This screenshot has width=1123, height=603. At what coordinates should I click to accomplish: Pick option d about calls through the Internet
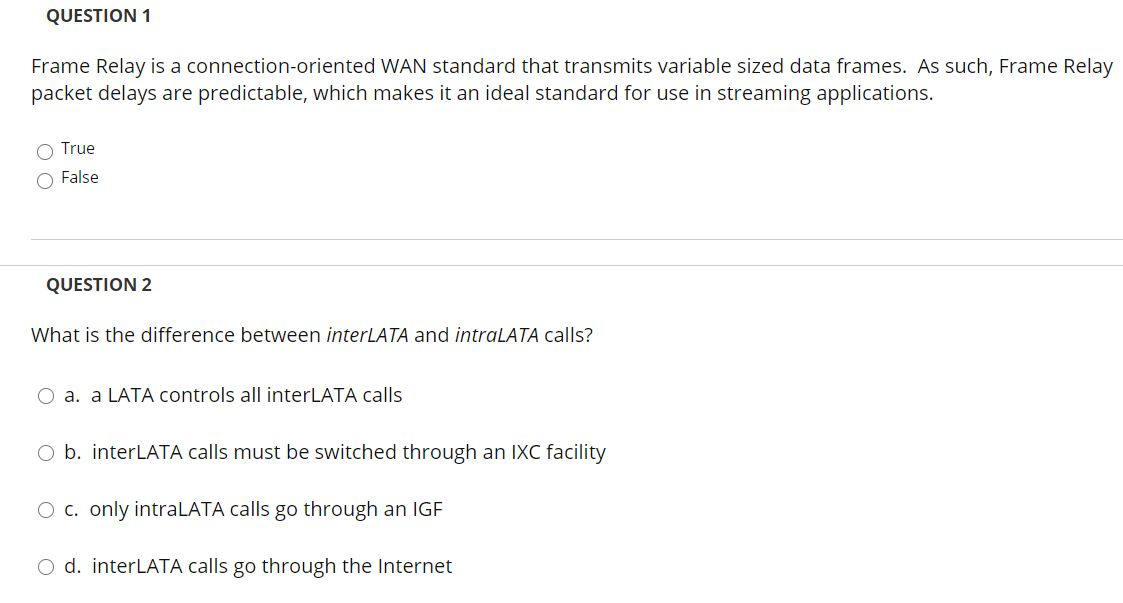(x=45, y=567)
